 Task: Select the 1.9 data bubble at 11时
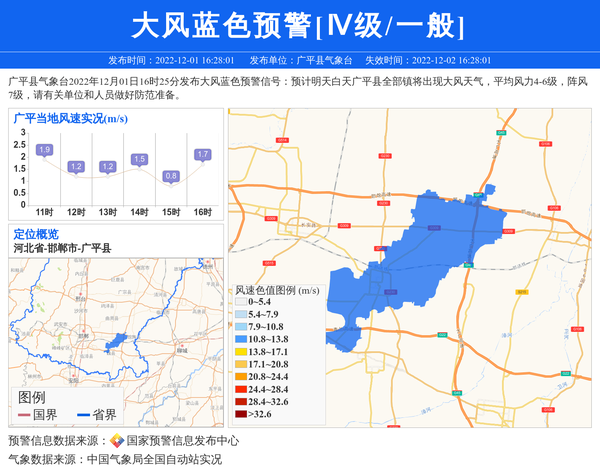coord(44,150)
